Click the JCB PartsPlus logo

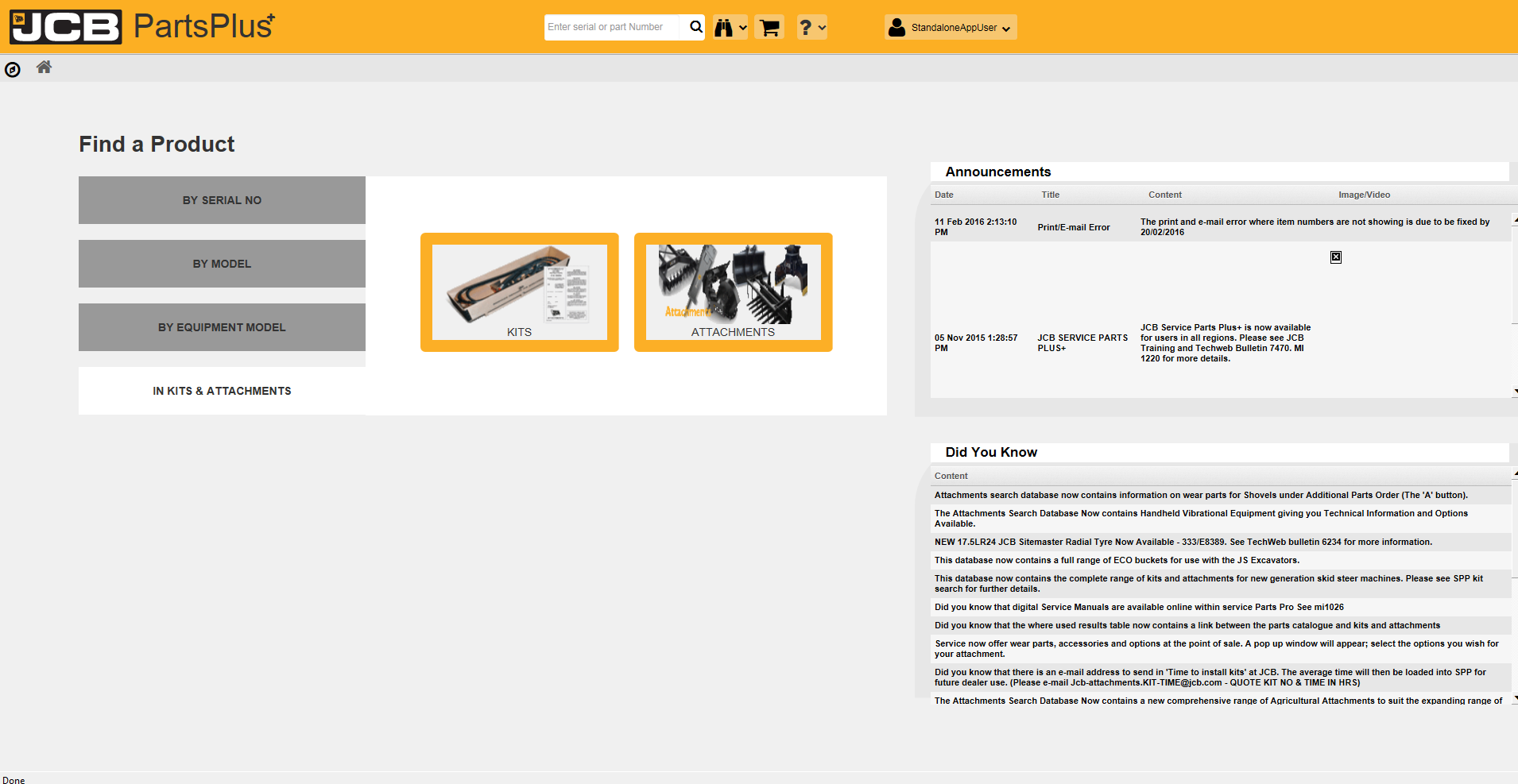[x=142, y=26]
